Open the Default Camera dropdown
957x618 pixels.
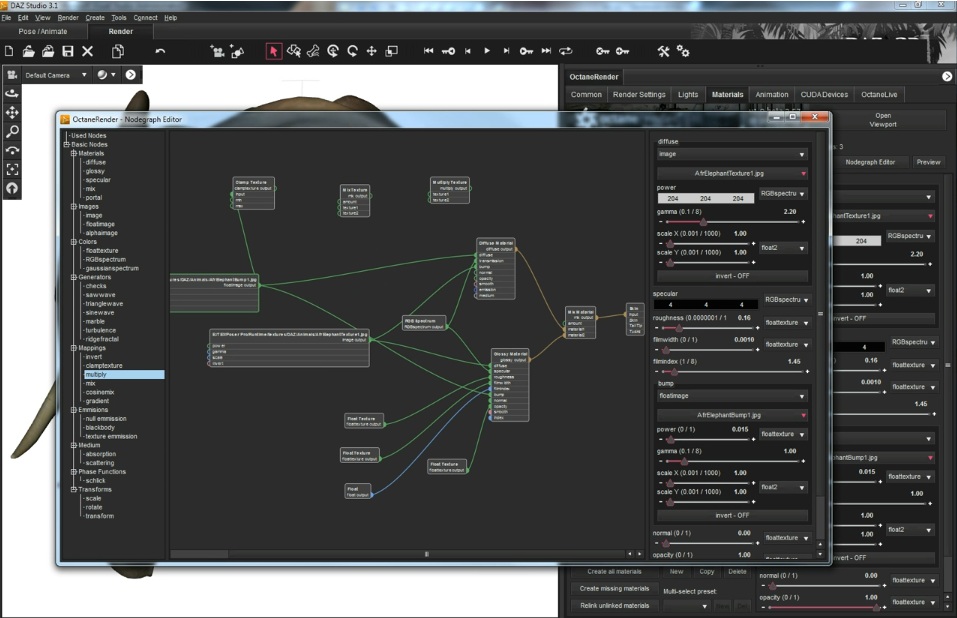tap(56, 75)
